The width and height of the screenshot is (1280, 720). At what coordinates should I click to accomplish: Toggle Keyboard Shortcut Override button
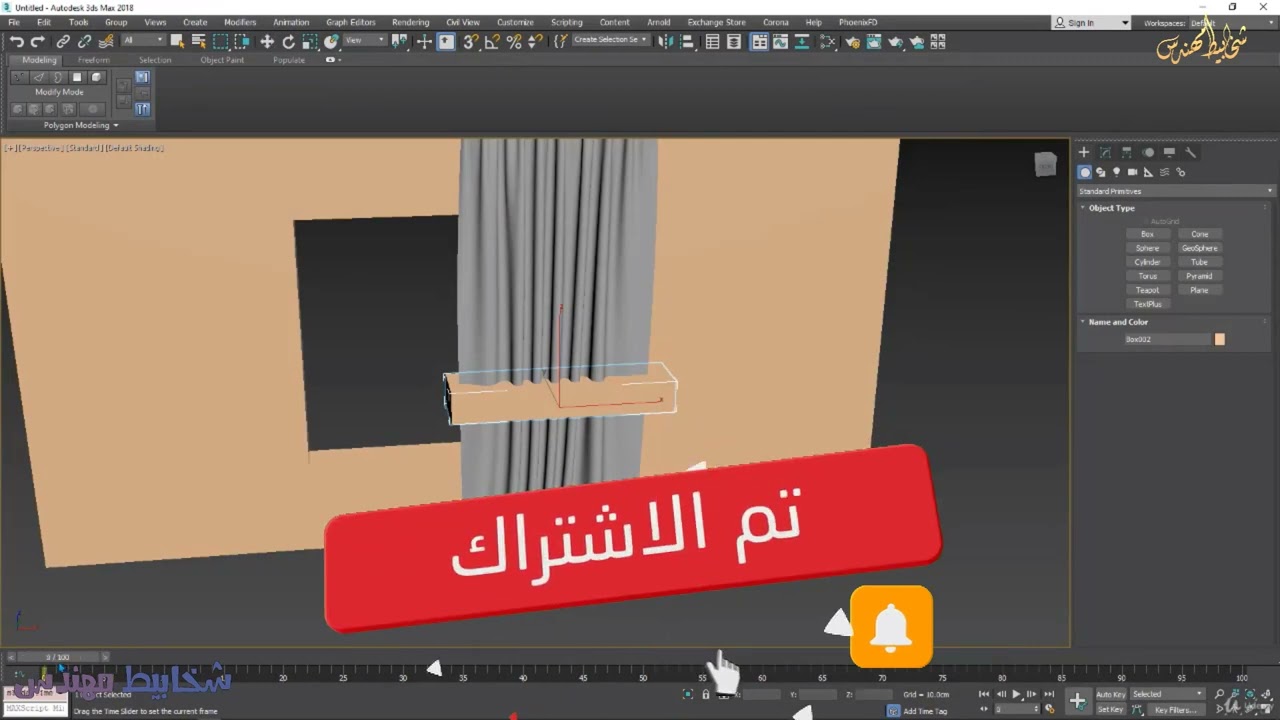446,41
